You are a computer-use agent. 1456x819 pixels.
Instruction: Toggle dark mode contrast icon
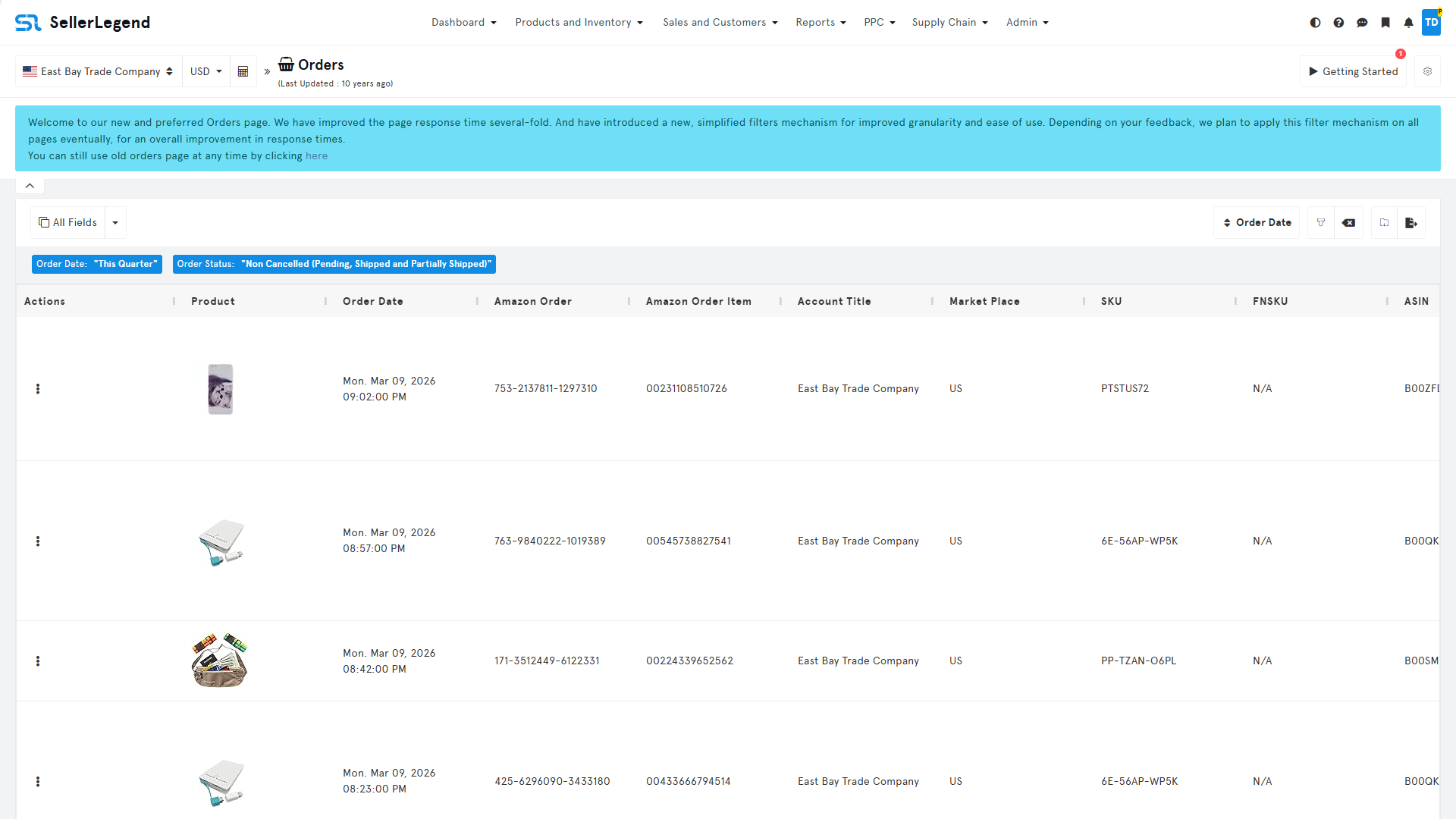click(1315, 23)
